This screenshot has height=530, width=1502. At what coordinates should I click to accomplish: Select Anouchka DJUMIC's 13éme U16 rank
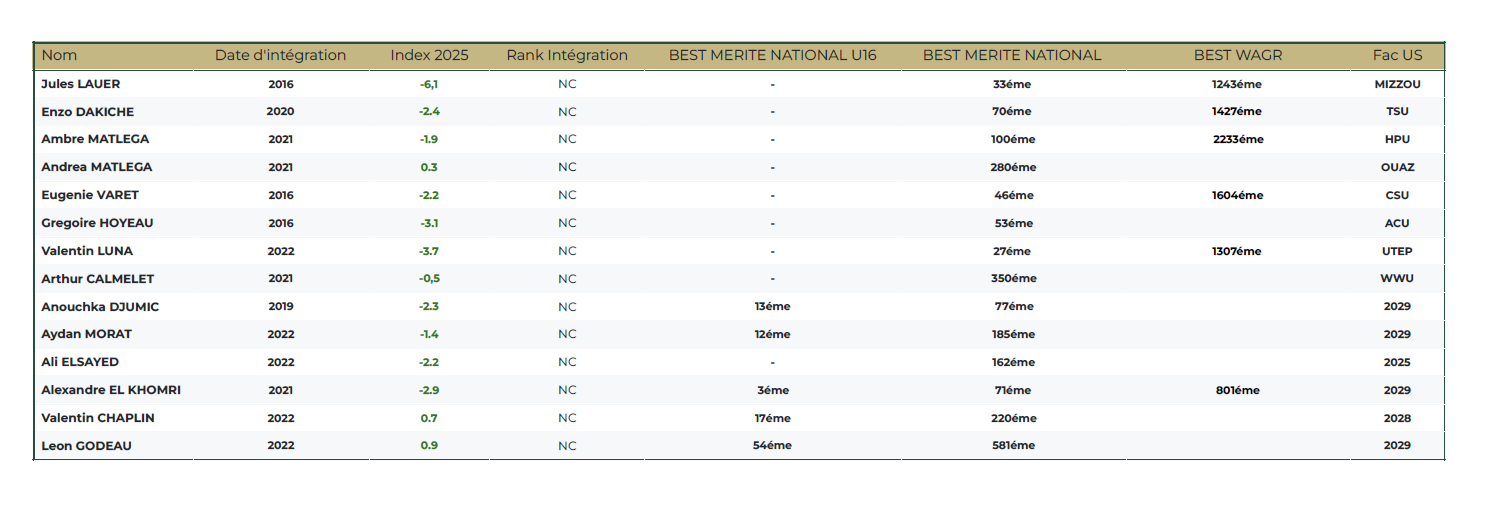772,307
